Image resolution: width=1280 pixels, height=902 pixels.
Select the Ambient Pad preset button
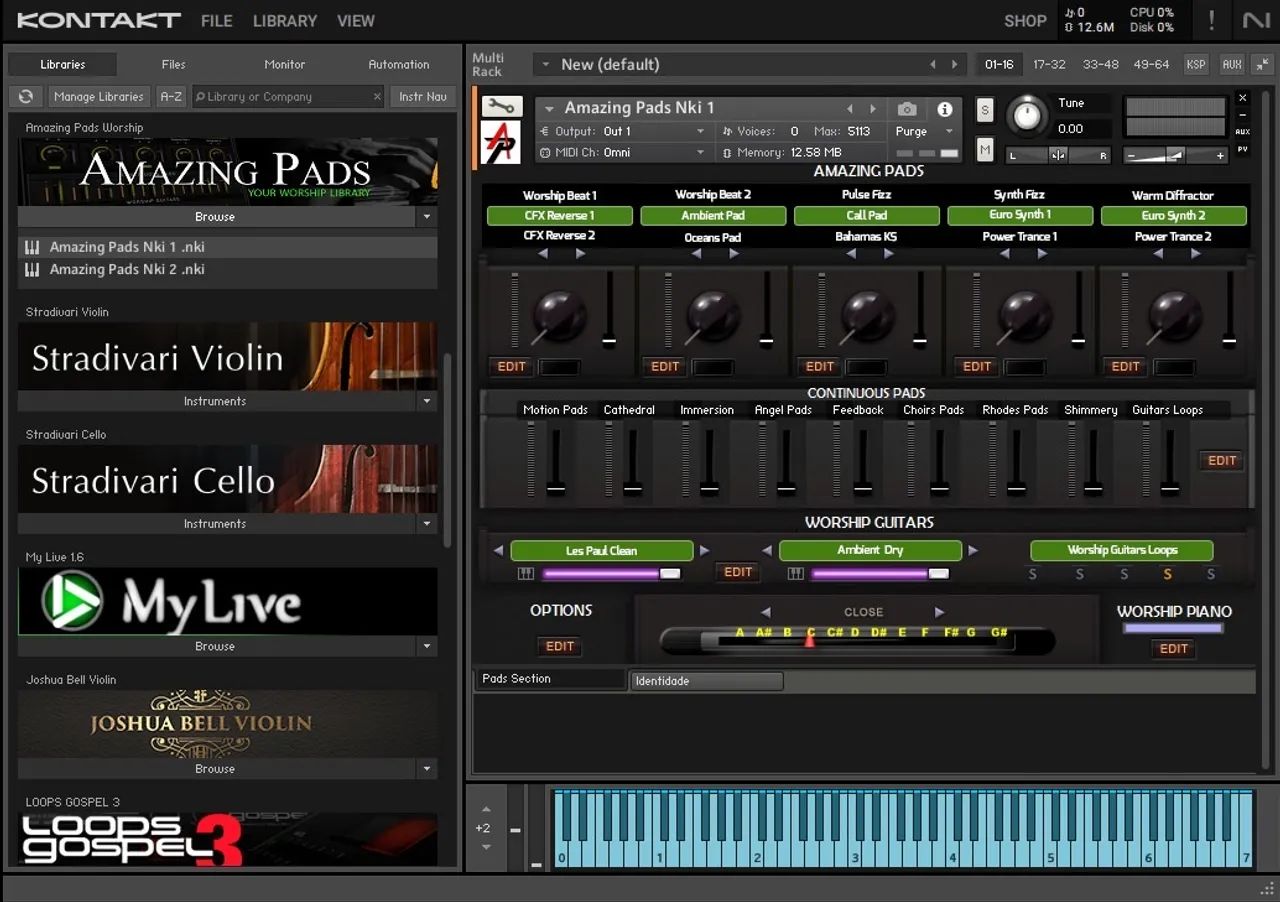click(713, 216)
